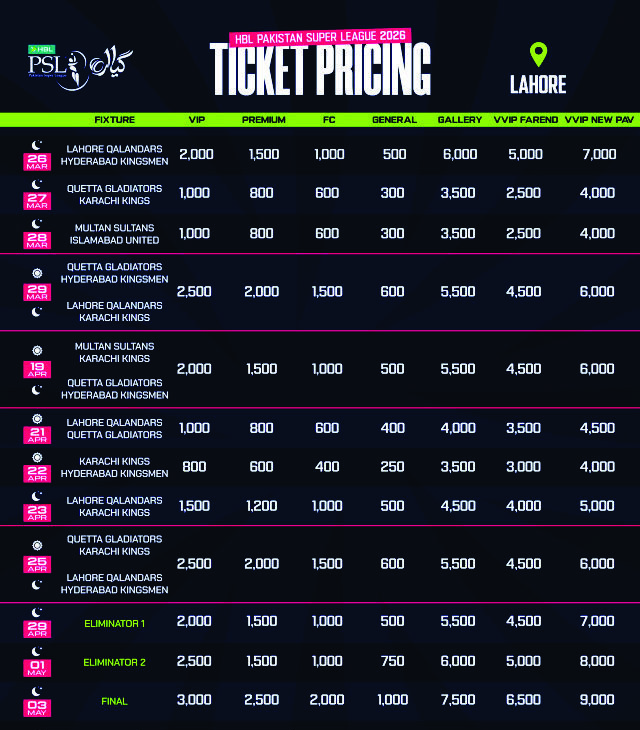Click the PREMIUM column header
The height and width of the screenshot is (730, 640).
click(x=263, y=120)
